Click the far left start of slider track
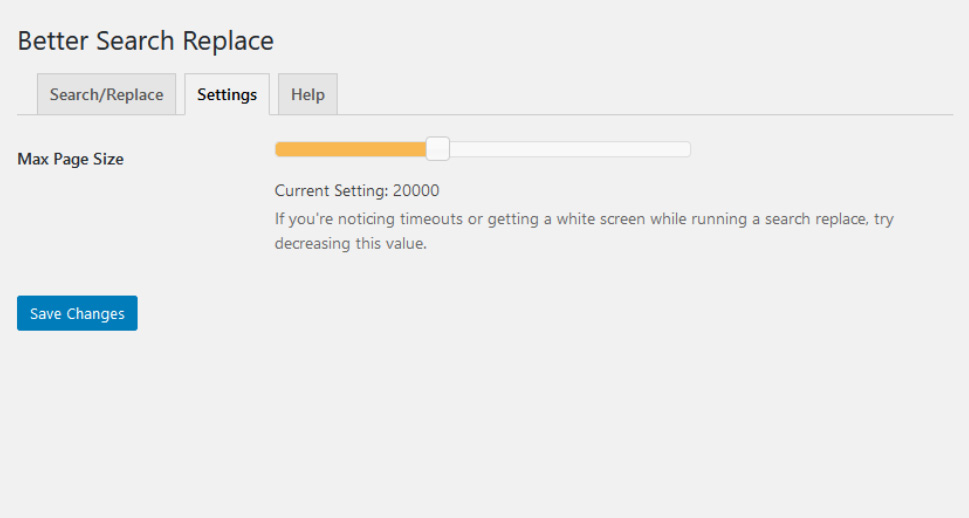This screenshot has width=969, height=518. pyautogui.click(x=279, y=149)
